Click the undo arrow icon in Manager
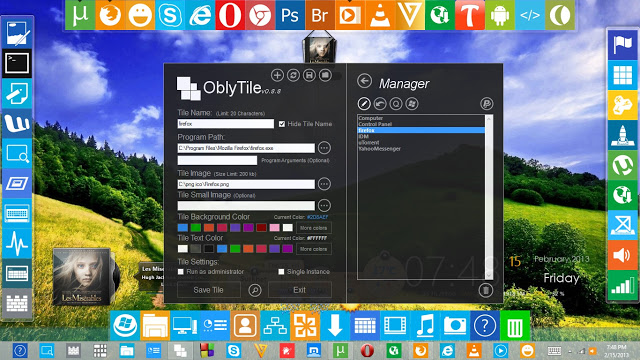This screenshot has height=360, width=640. [380, 104]
